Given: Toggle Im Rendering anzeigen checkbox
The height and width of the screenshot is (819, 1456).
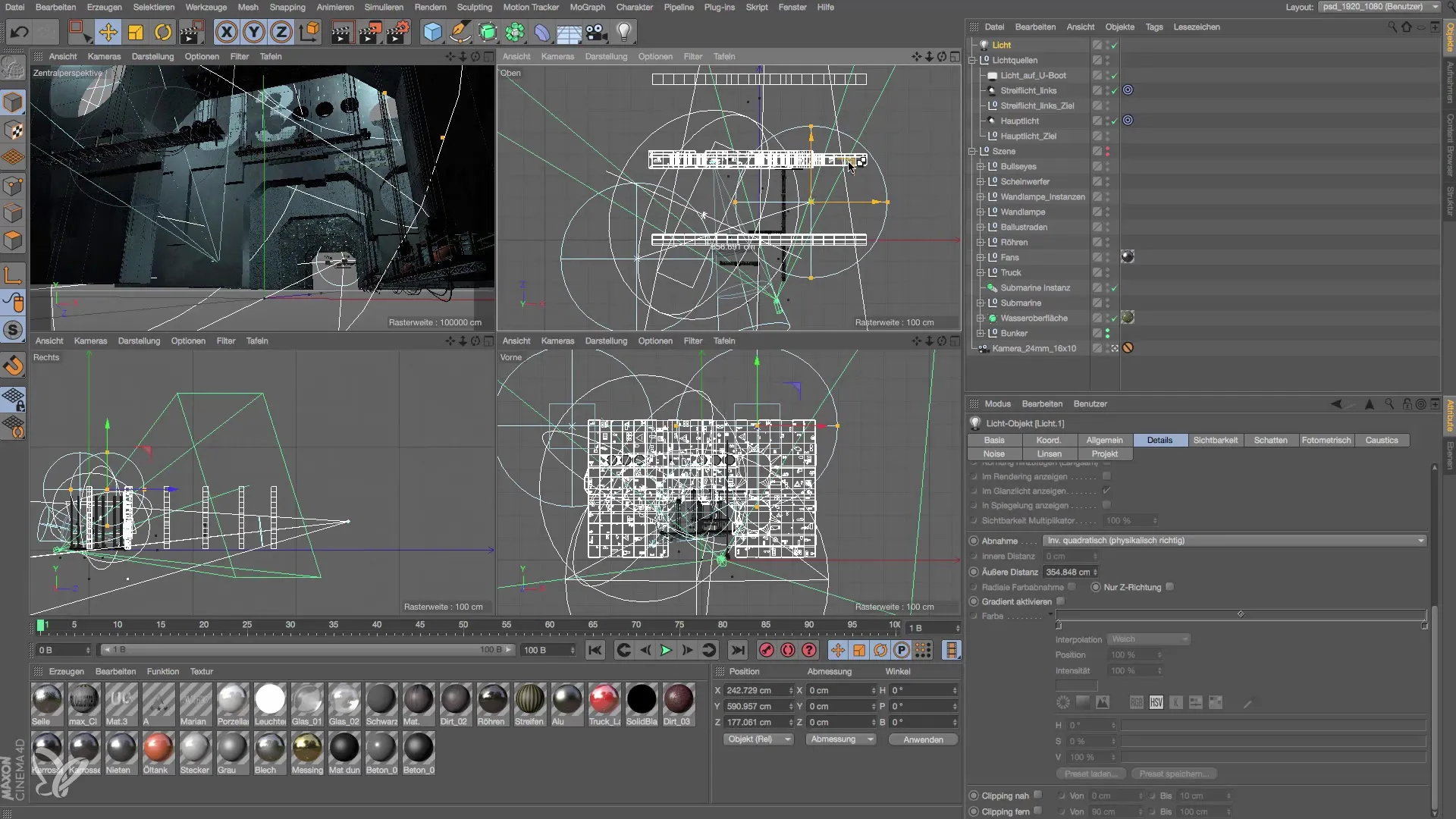Looking at the screenshot, I should tap(1106, 476).
